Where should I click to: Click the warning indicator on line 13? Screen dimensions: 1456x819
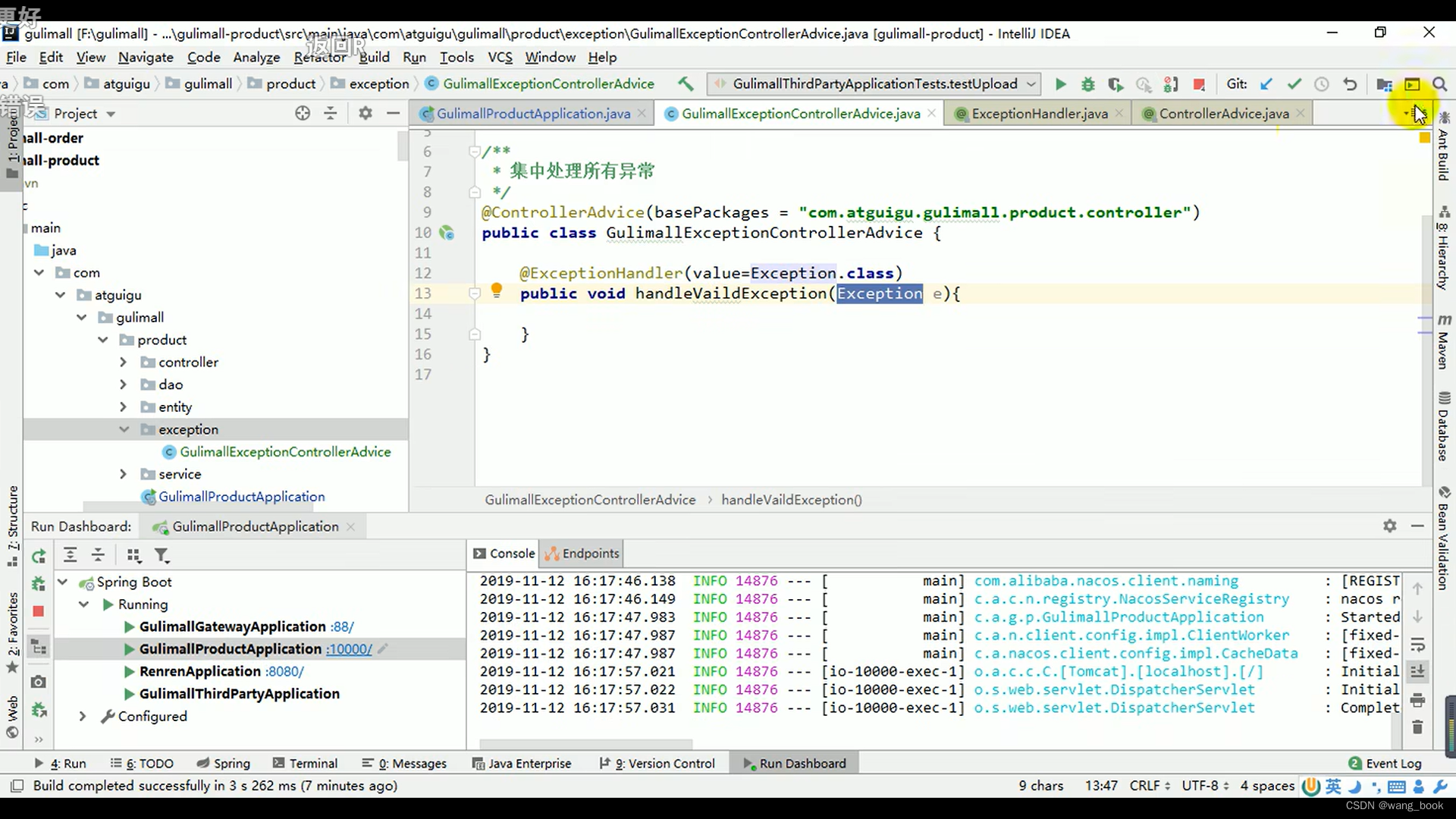click(x=496, y=291)
